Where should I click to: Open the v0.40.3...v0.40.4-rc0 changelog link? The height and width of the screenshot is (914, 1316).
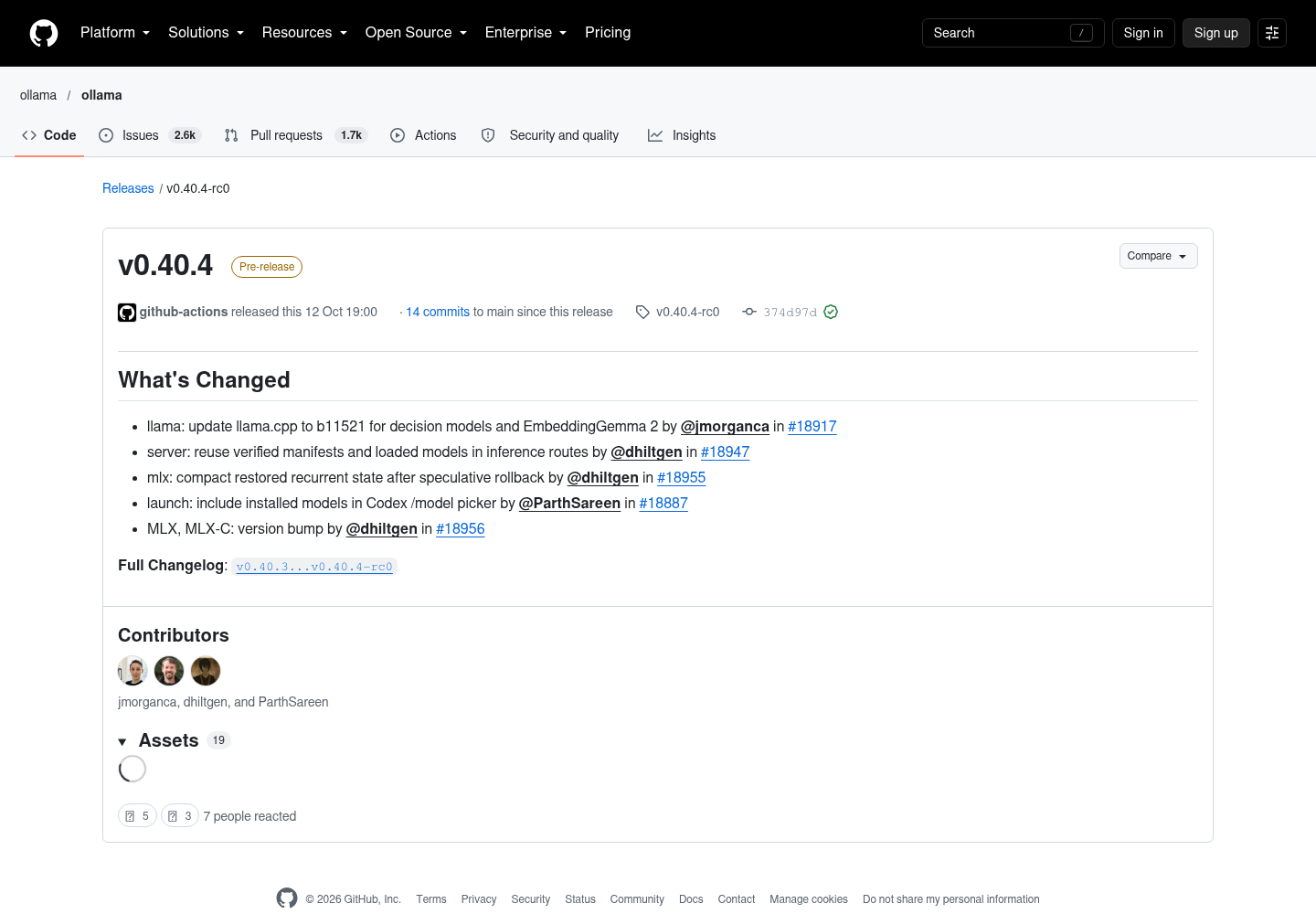tap(314, 567)
